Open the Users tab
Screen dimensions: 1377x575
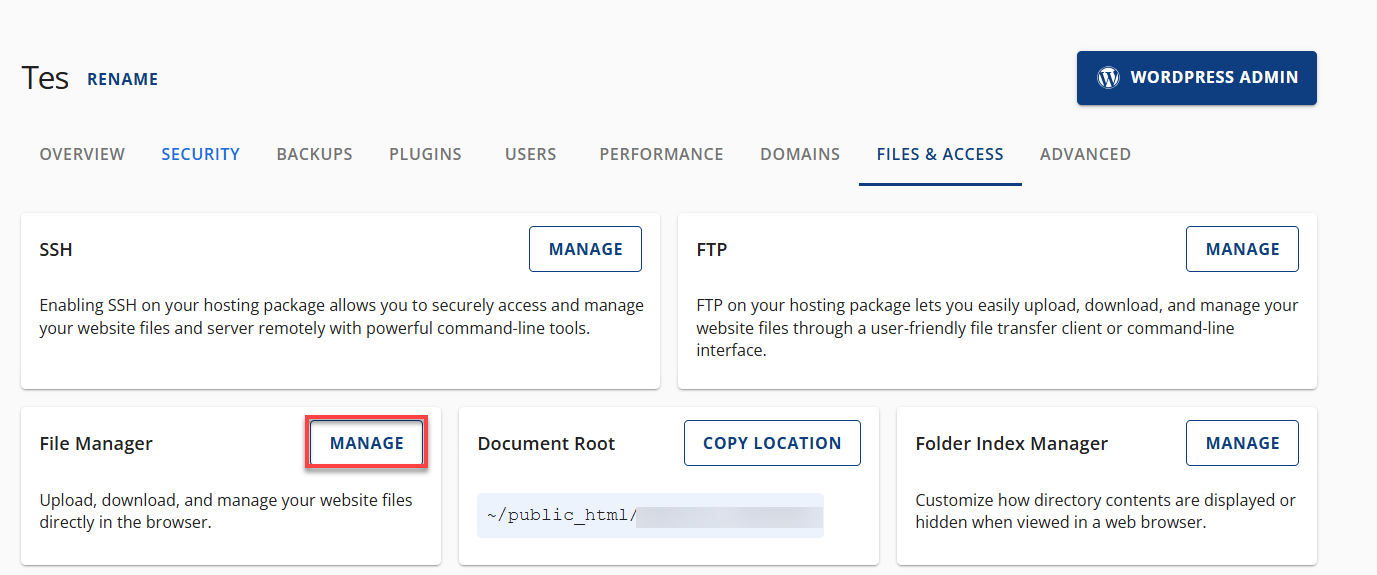coord(530,154)
